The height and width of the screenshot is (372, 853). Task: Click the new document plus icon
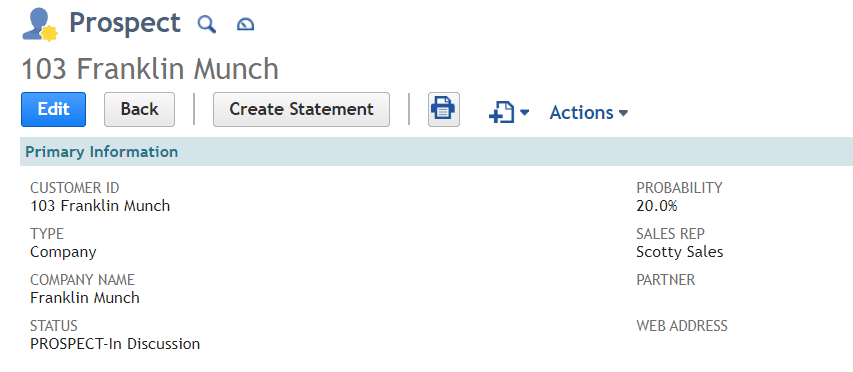[502, 113]
